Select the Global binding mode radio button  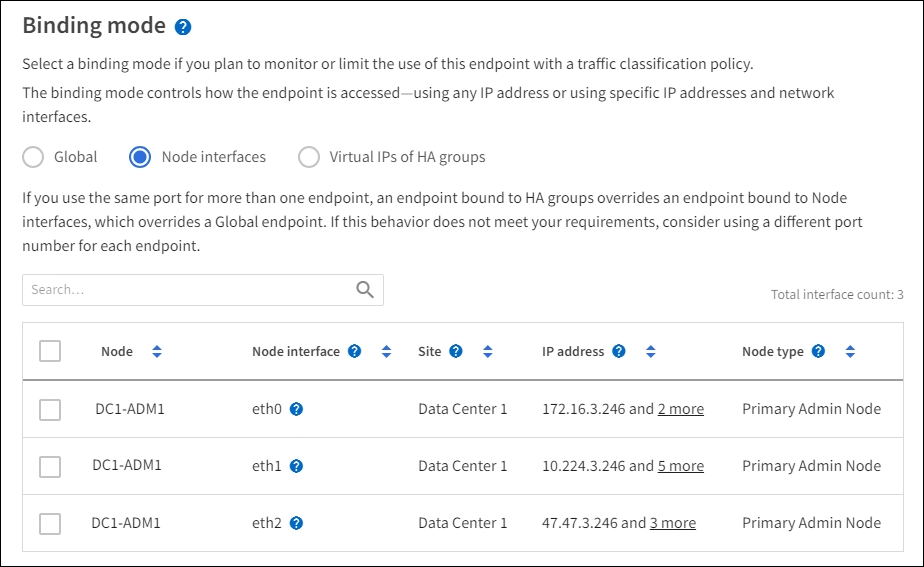point(34,157)
